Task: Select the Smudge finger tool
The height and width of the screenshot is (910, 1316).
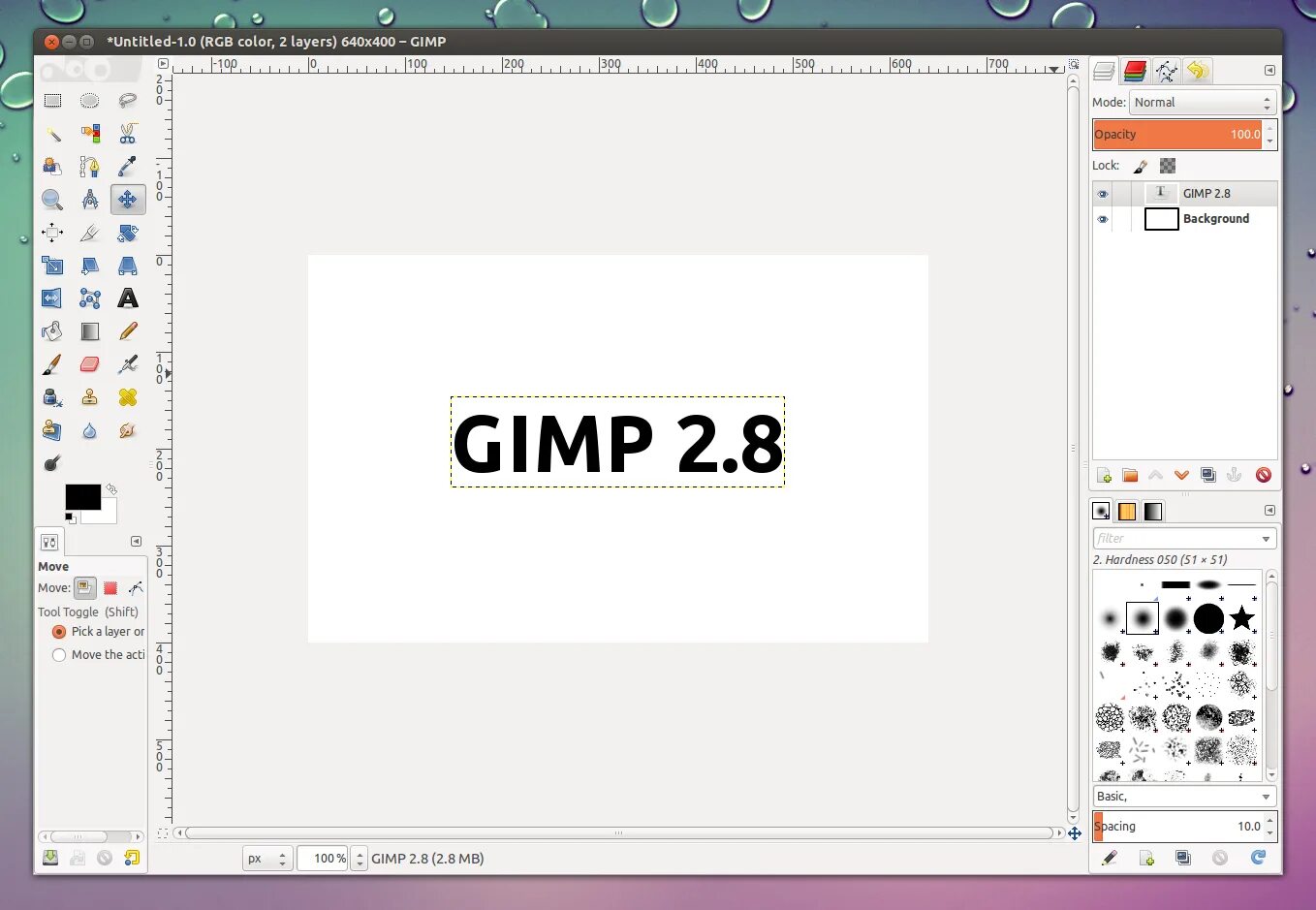Action: coord(128,430)
